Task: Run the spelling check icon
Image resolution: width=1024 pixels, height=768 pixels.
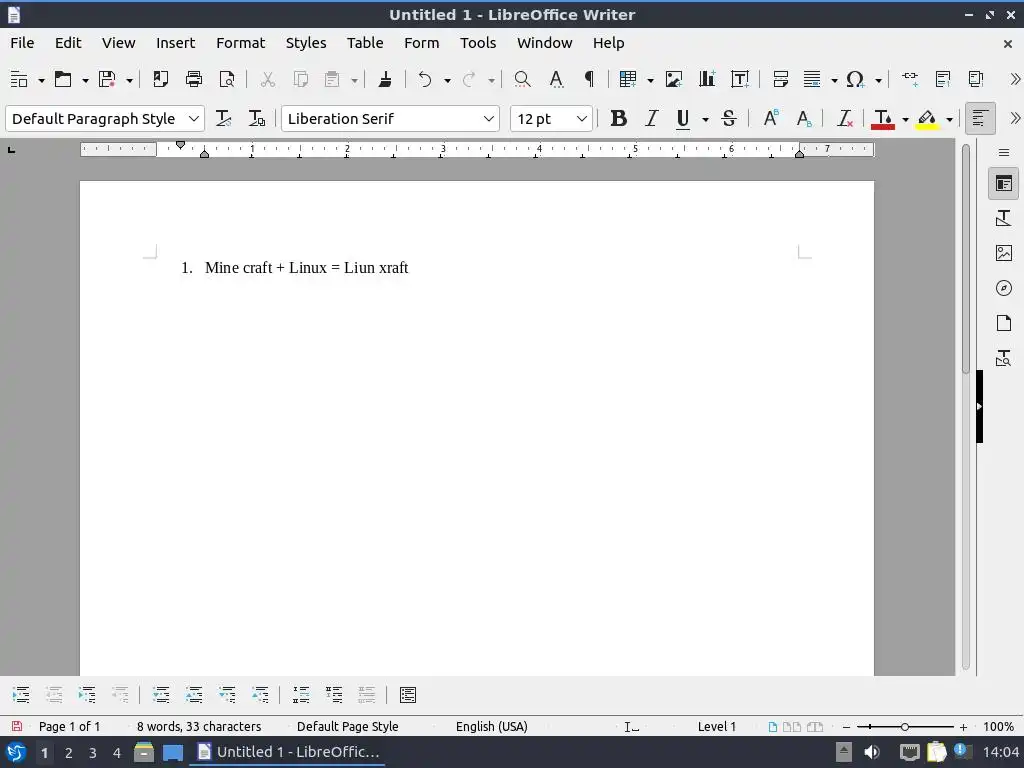Action: (x=556, y=80)
